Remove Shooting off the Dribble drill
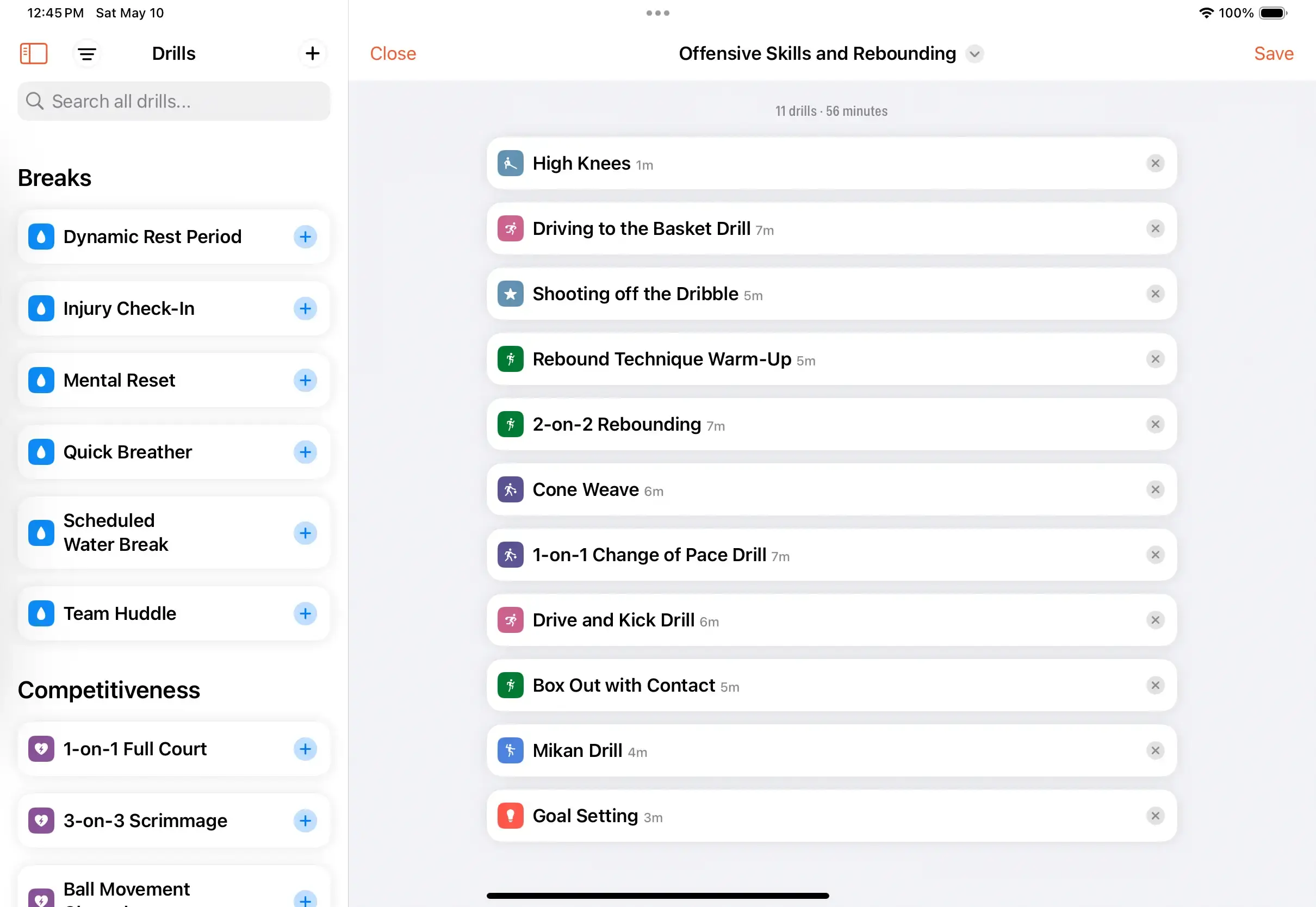The width and height of the screenshot is (1316, 907). pyautogui.click(x=1155, y=294)
